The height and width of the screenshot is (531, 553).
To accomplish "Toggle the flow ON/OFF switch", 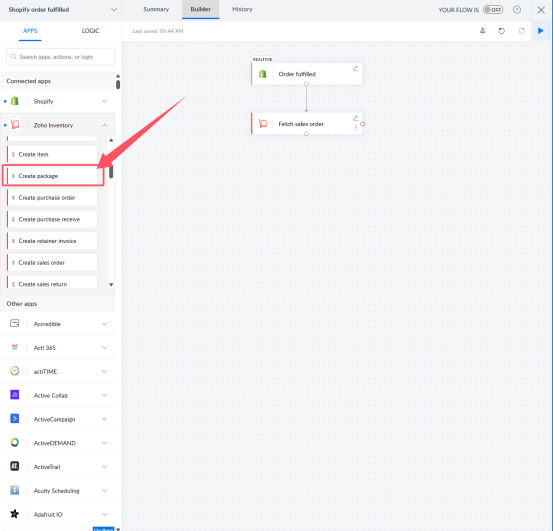I will 493,10.
